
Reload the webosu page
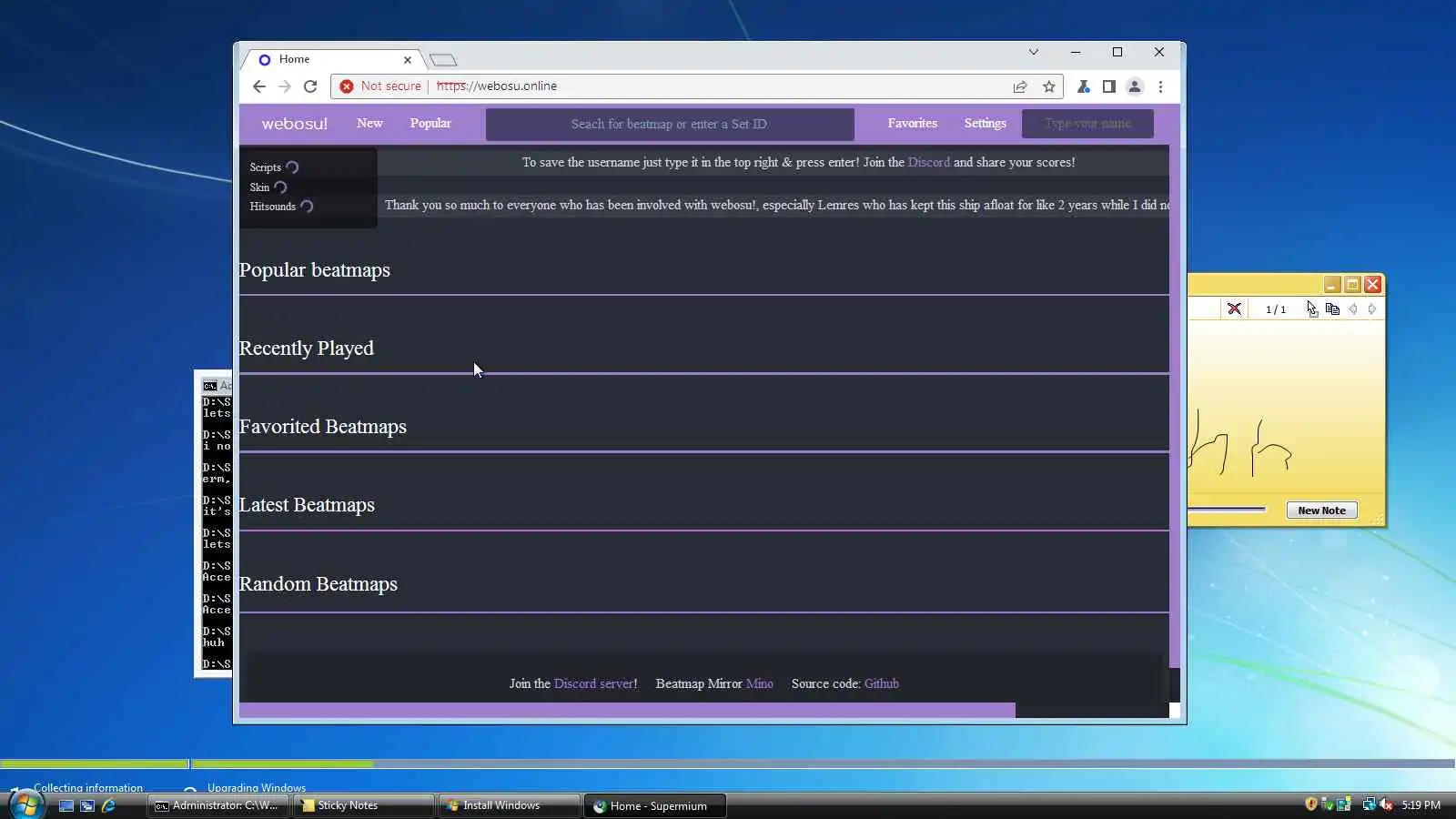click(310, 86)
